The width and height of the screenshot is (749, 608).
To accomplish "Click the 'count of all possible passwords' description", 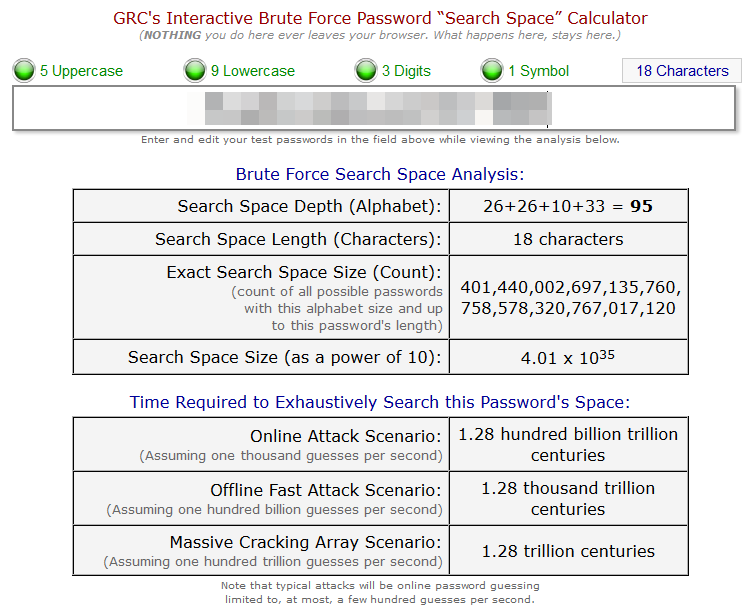I will click(337, 309).
